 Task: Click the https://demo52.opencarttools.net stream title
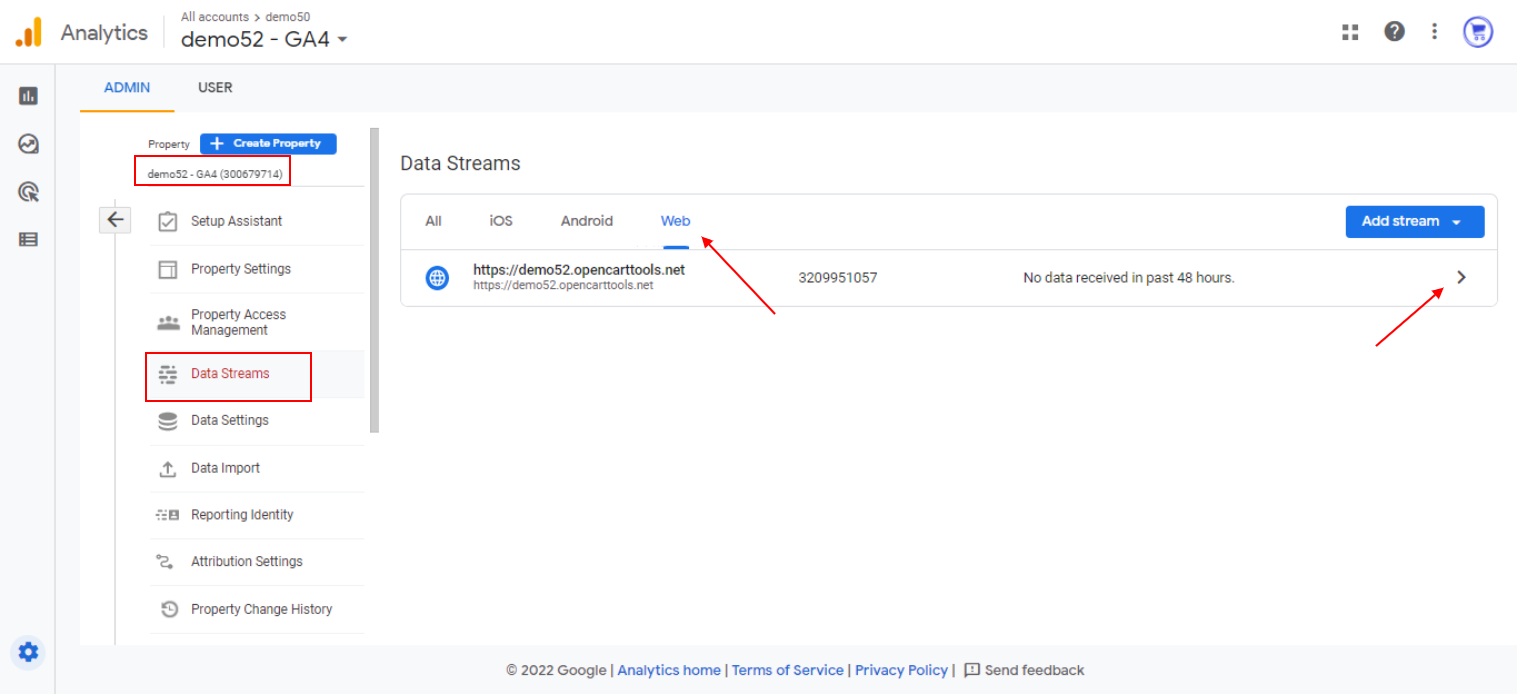(x=579, y=270)
